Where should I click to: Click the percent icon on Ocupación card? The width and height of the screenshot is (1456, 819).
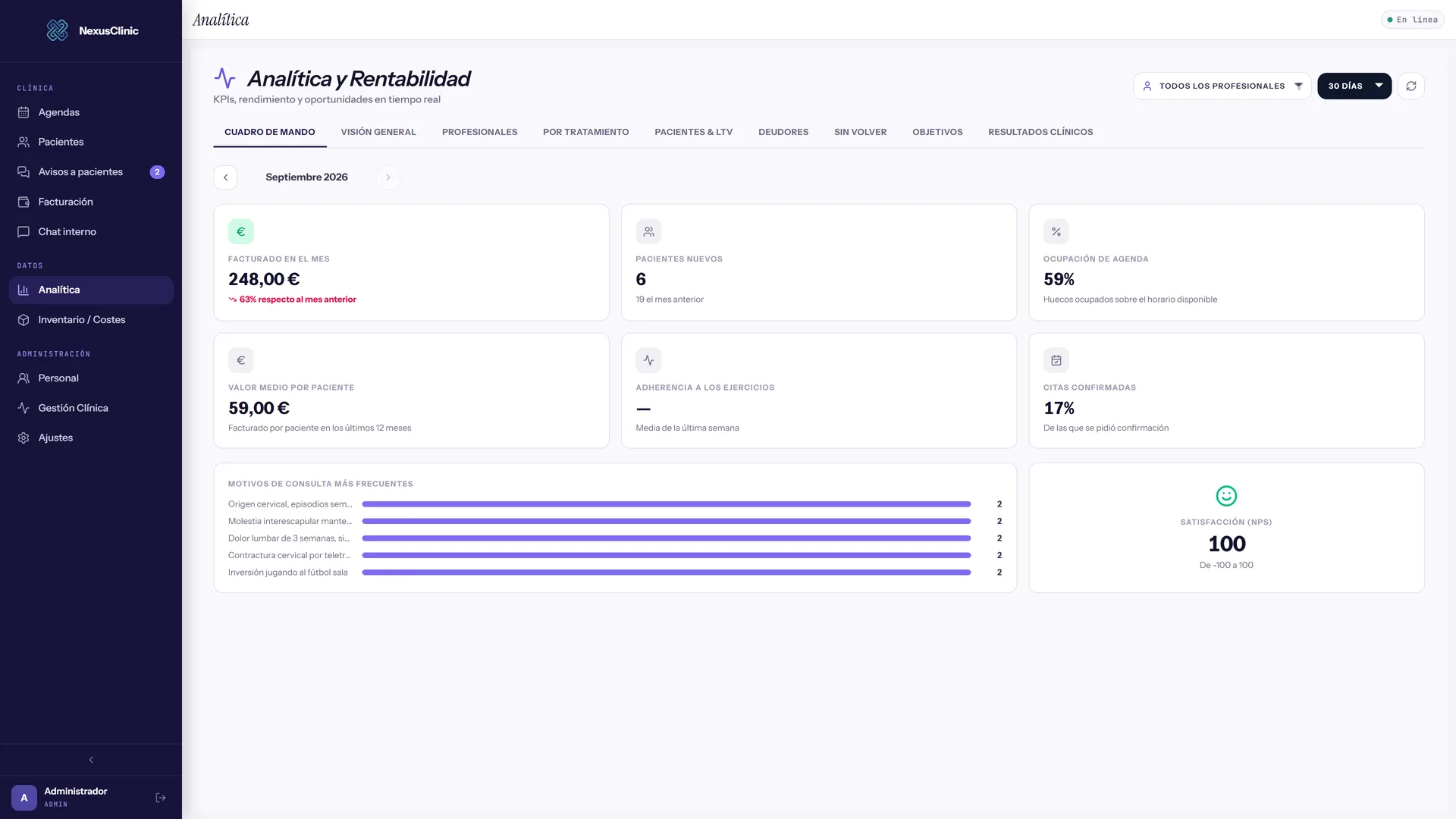(x=1056, y=232)
